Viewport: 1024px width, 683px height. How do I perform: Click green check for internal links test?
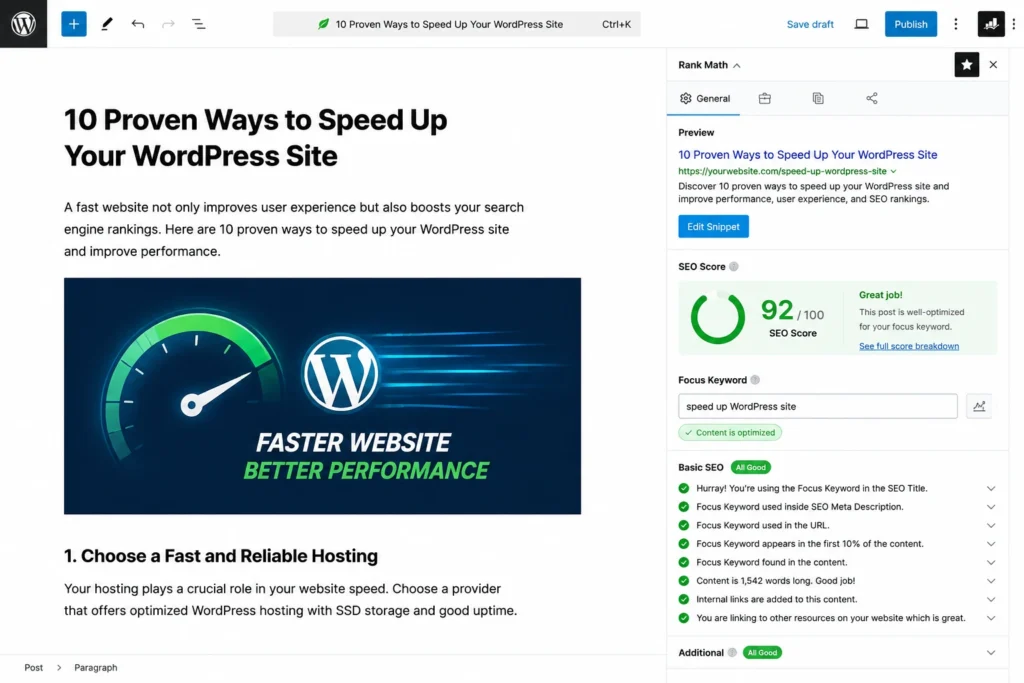point(684,599)
